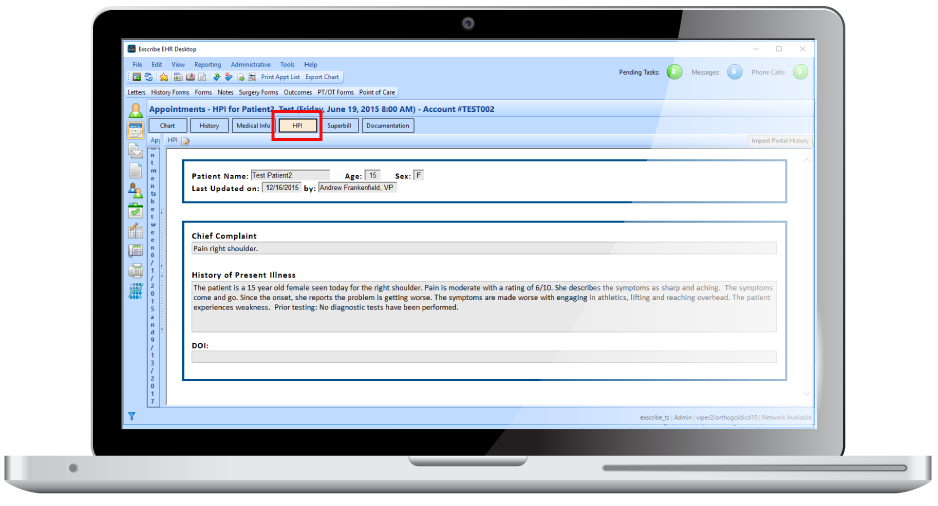Click the red and blue down-arrow toolbar icon
This screenshot has width=938, height=506.
(229, 77)
